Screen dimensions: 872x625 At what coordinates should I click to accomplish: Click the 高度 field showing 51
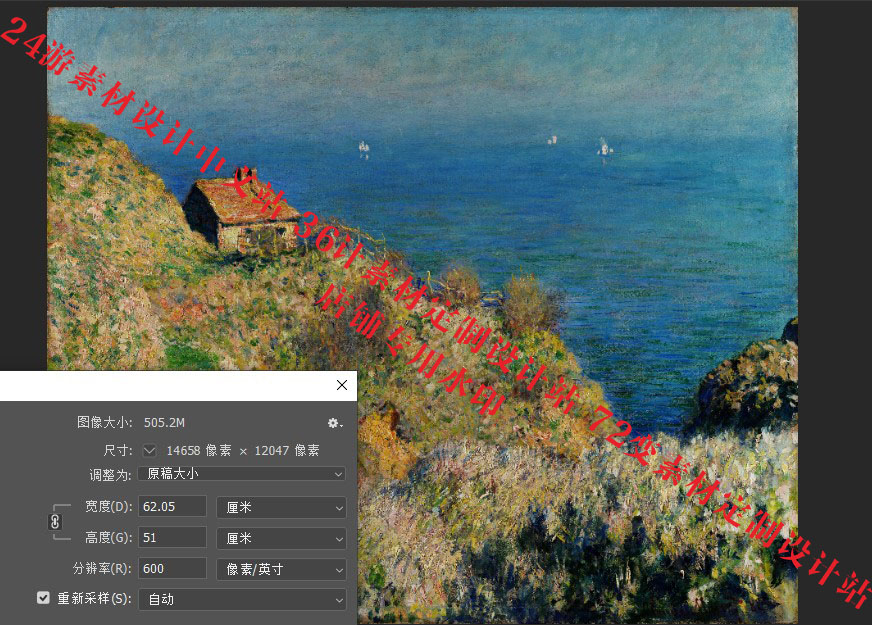point(172,538)
